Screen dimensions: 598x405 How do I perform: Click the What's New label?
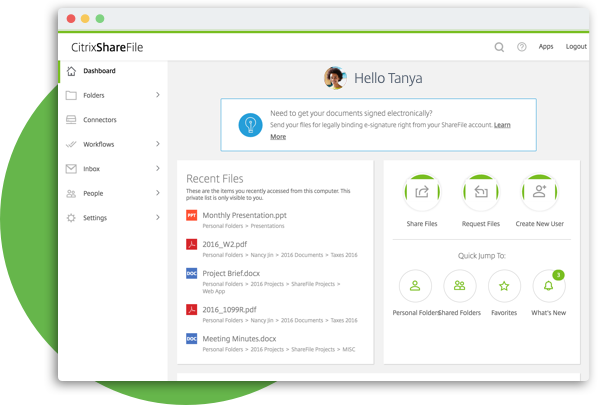coord(548,313)
